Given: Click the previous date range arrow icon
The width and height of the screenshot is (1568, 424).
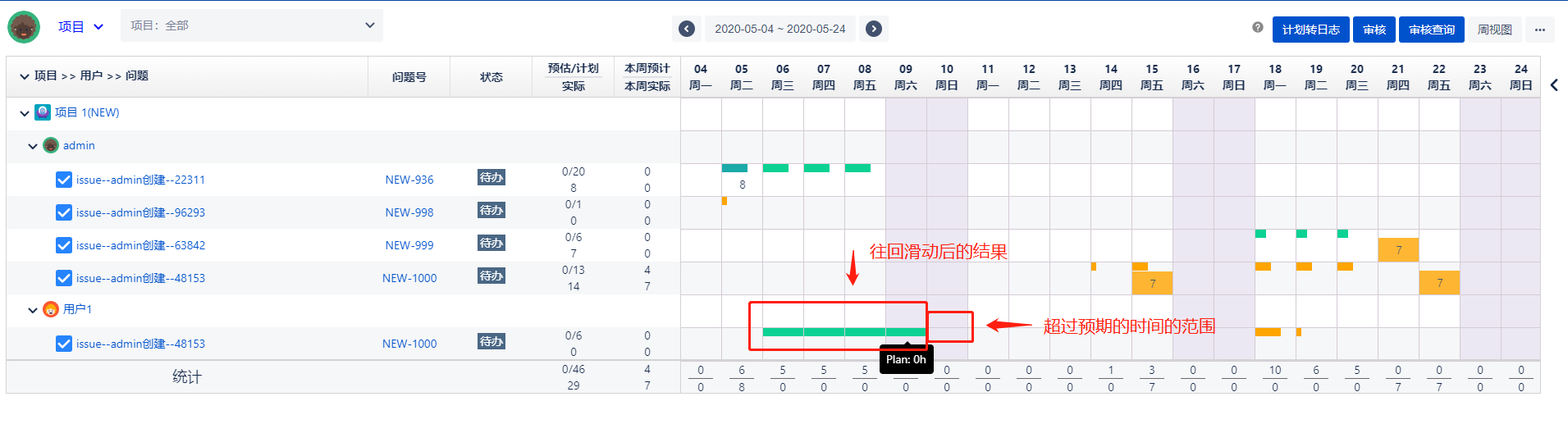Looking at the screenshot, I should point(687,29).
